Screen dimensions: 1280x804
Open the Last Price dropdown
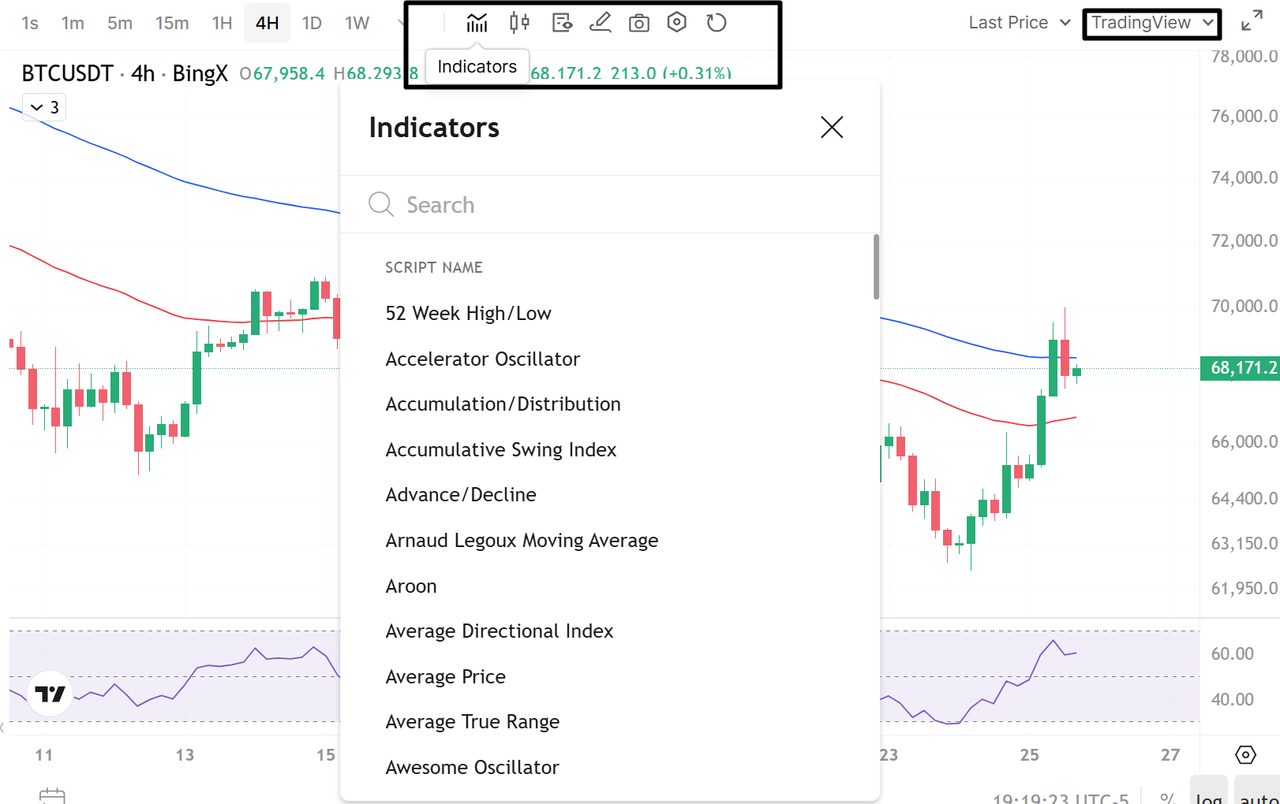coord(1019,22)
